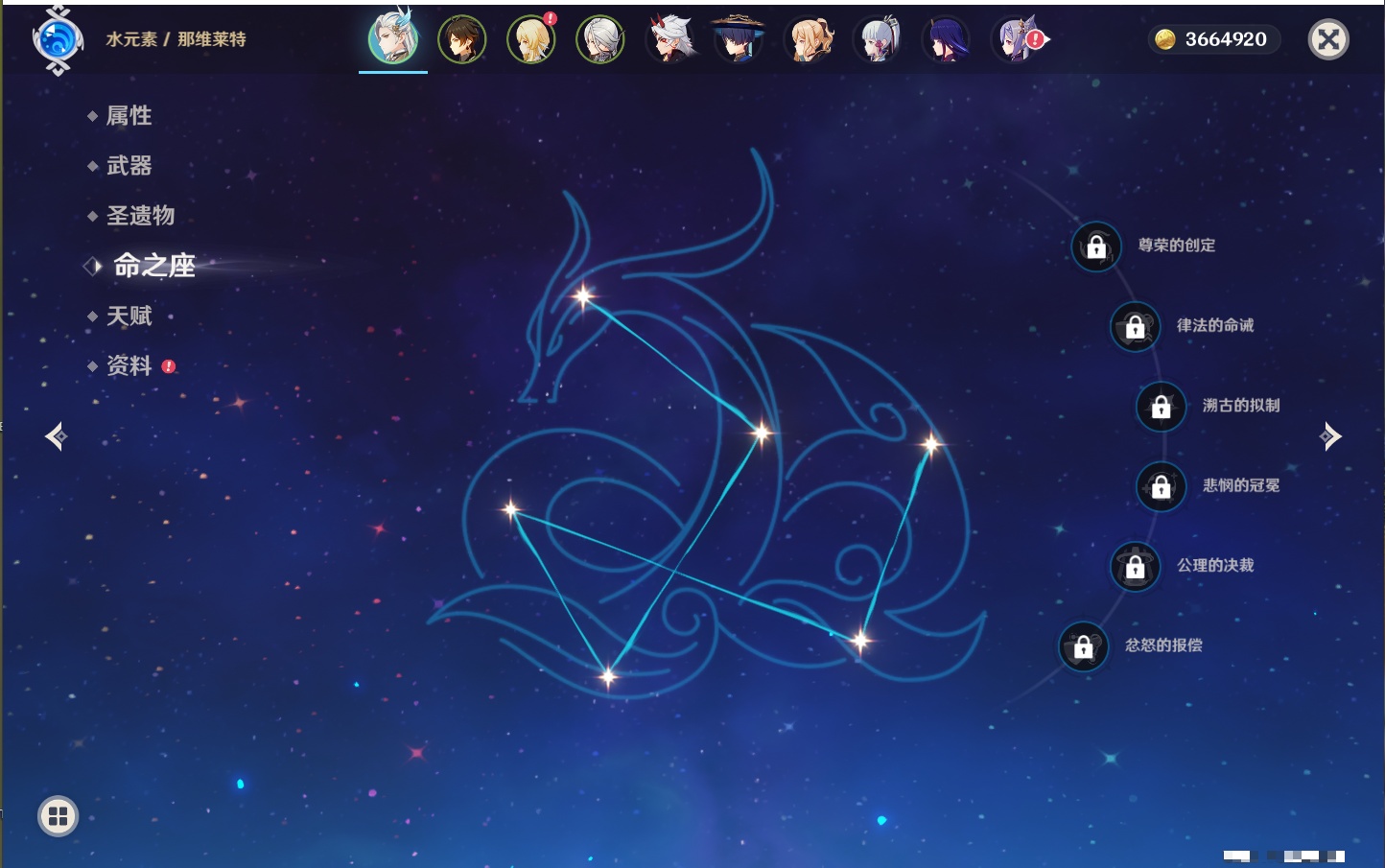Open the 资料 profile menu
This screenshot has width=1385, height=868.
click(129, 365)
